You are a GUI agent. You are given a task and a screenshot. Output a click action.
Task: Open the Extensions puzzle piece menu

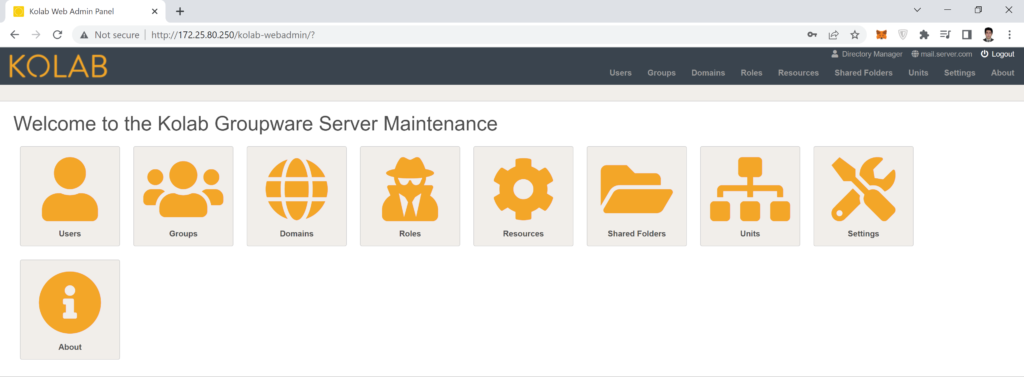click(923, 35)
